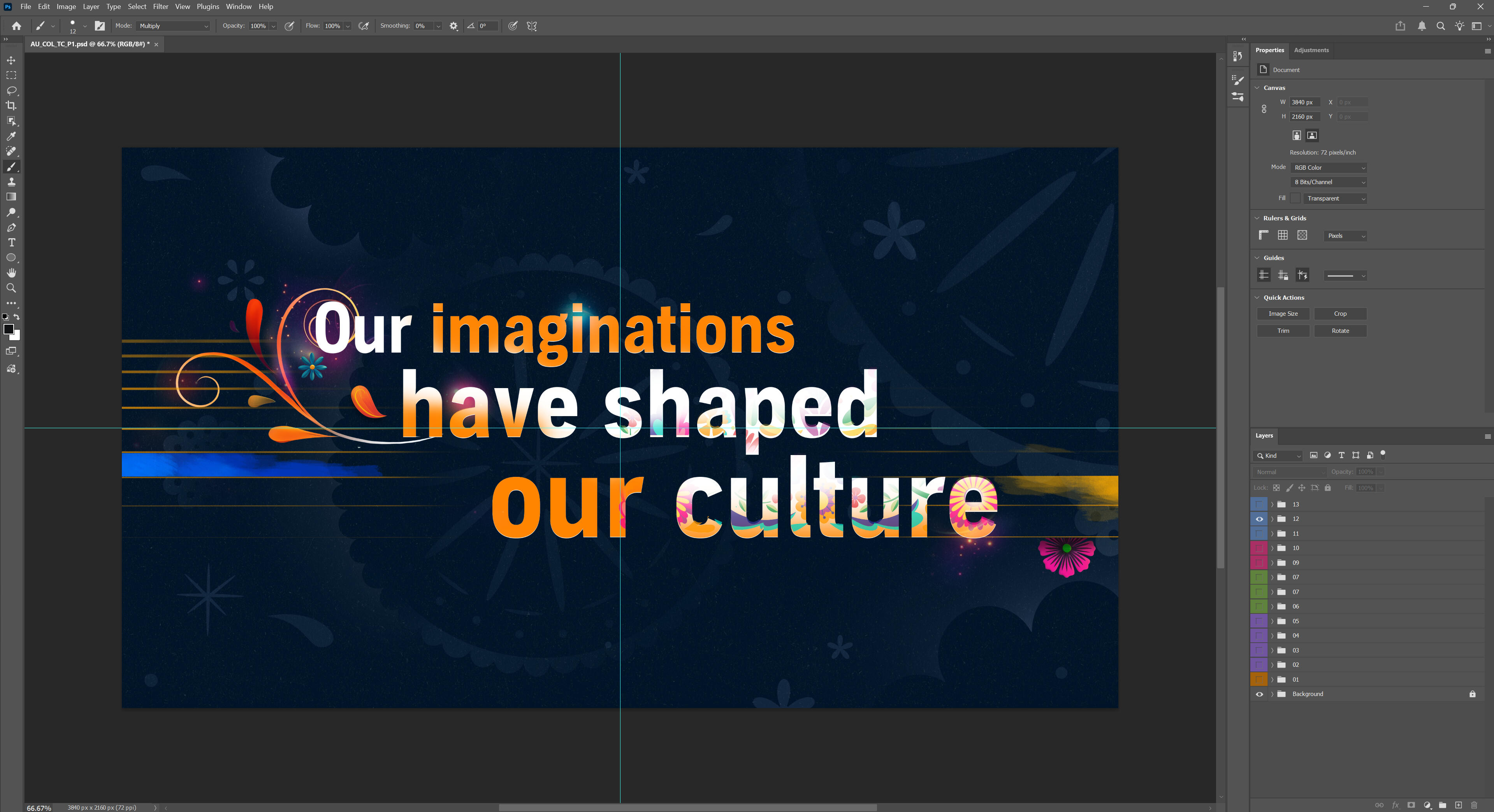Image resolution: width=1494 pixels, height=812 pixels.
Task: Hide the Background layer group
Action: [1259, 694]
